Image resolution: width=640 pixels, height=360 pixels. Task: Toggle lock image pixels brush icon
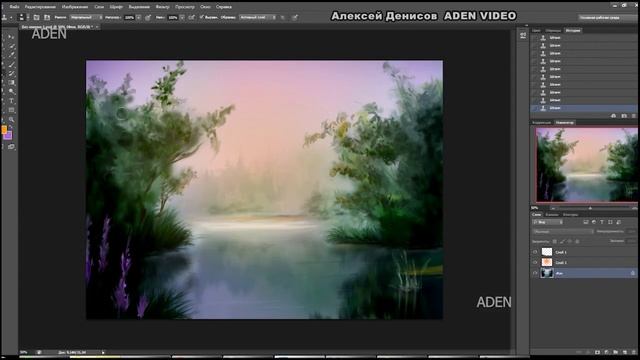tap(562, 242)
